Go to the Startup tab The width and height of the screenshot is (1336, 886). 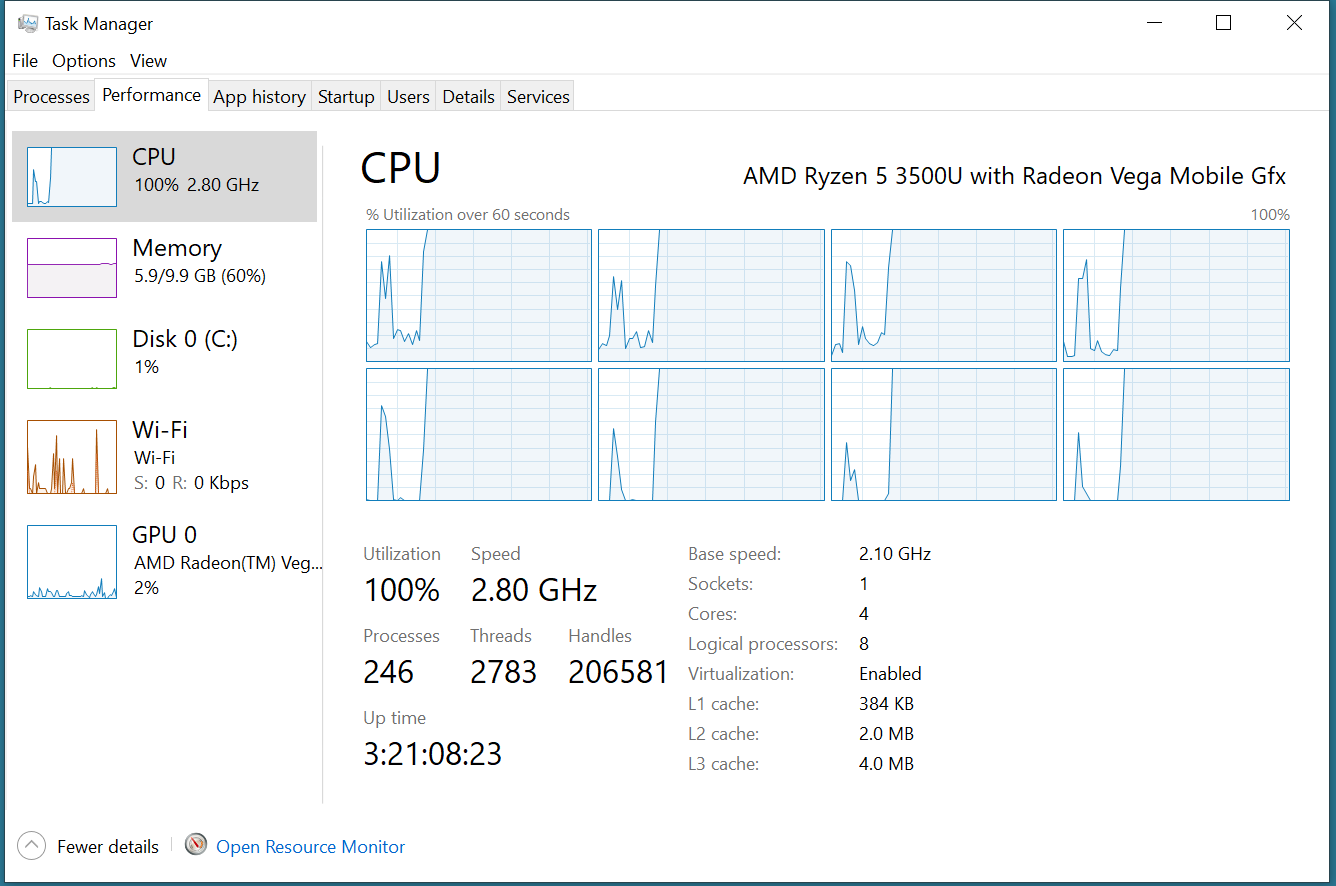click(x=346, y=97)
